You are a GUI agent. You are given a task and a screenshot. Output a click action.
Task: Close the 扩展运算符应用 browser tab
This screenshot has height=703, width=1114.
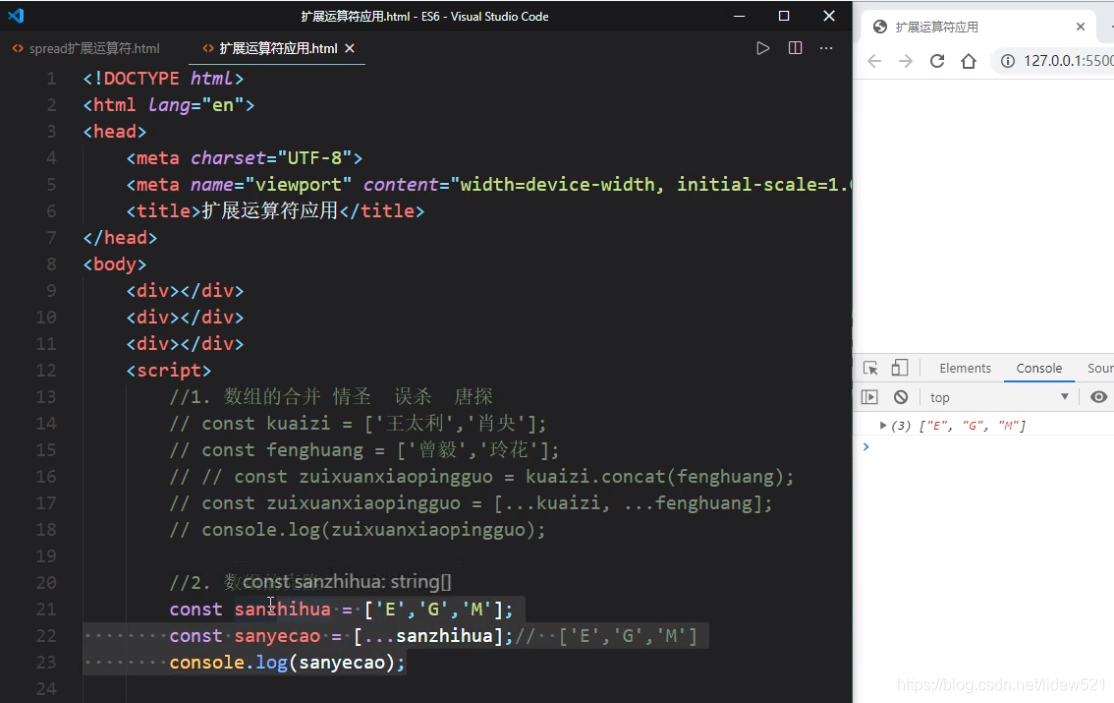[1080, 27]
